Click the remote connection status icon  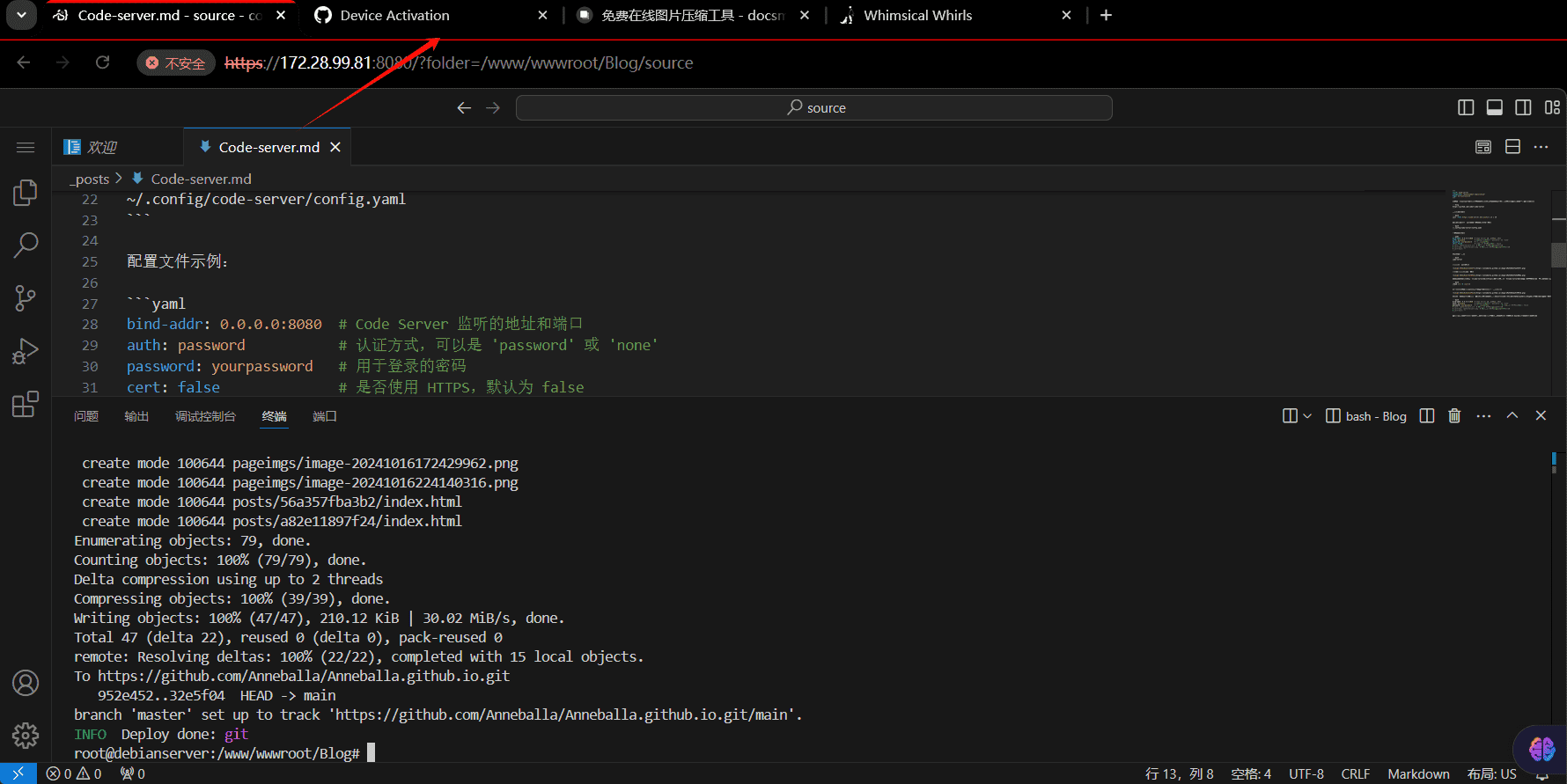pos(18,773)
